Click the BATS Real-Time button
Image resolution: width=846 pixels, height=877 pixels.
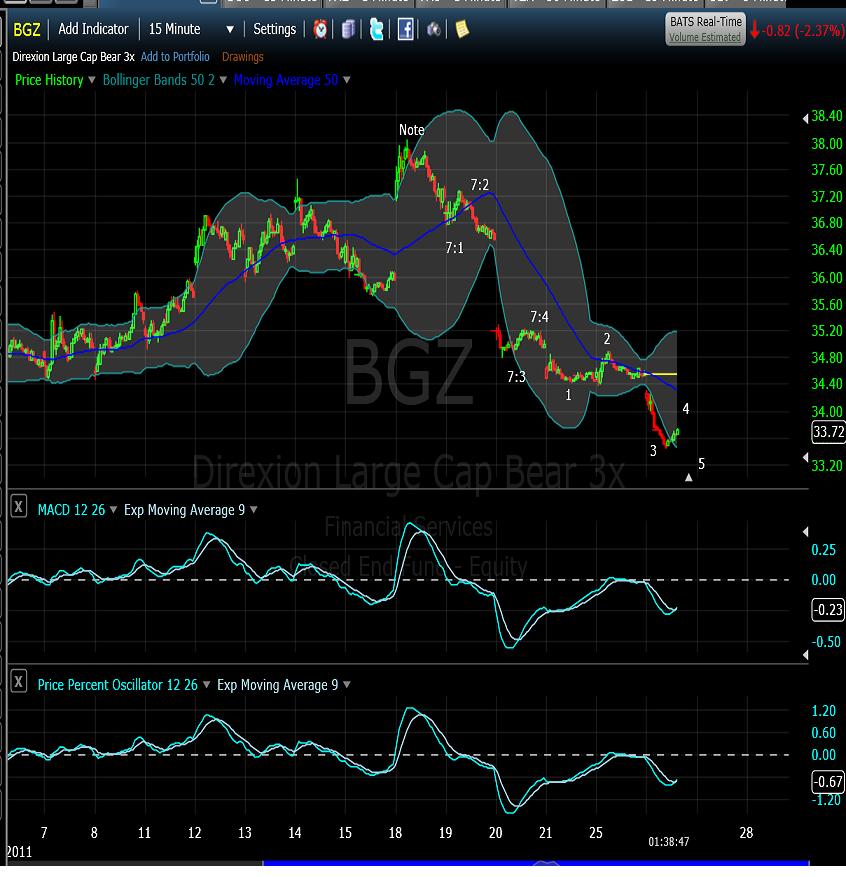tap(705, 28)
